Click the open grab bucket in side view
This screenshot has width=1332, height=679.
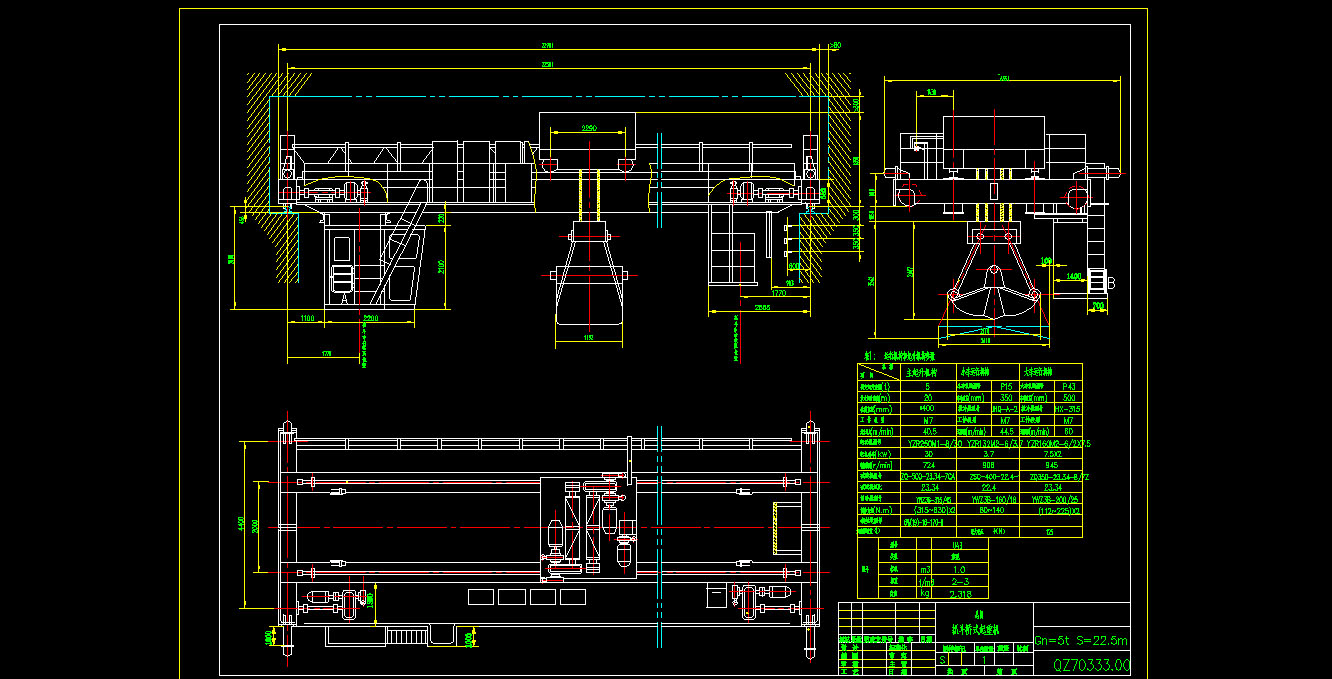pyautogui.click(x=991, y=300)
